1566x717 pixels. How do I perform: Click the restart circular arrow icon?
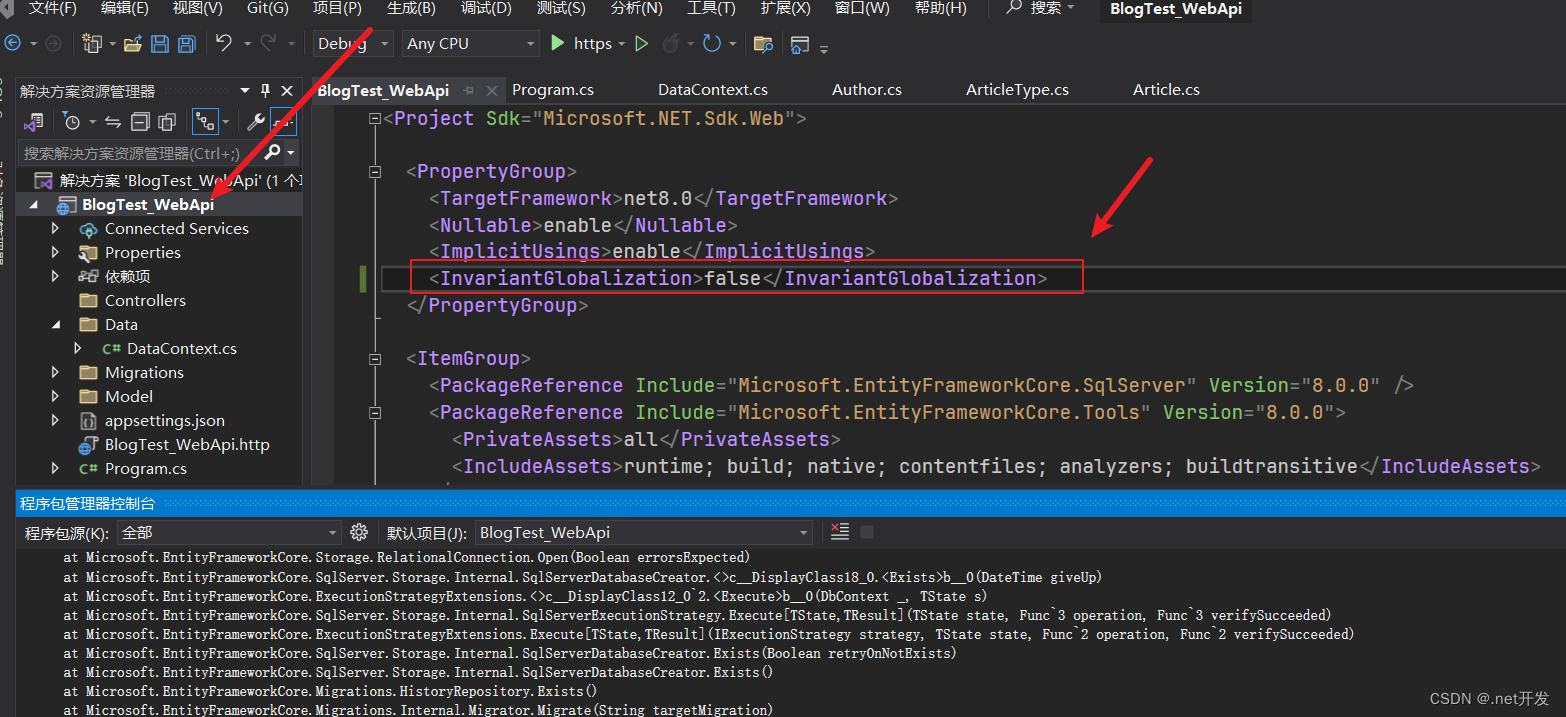click(x=712, y=43)
